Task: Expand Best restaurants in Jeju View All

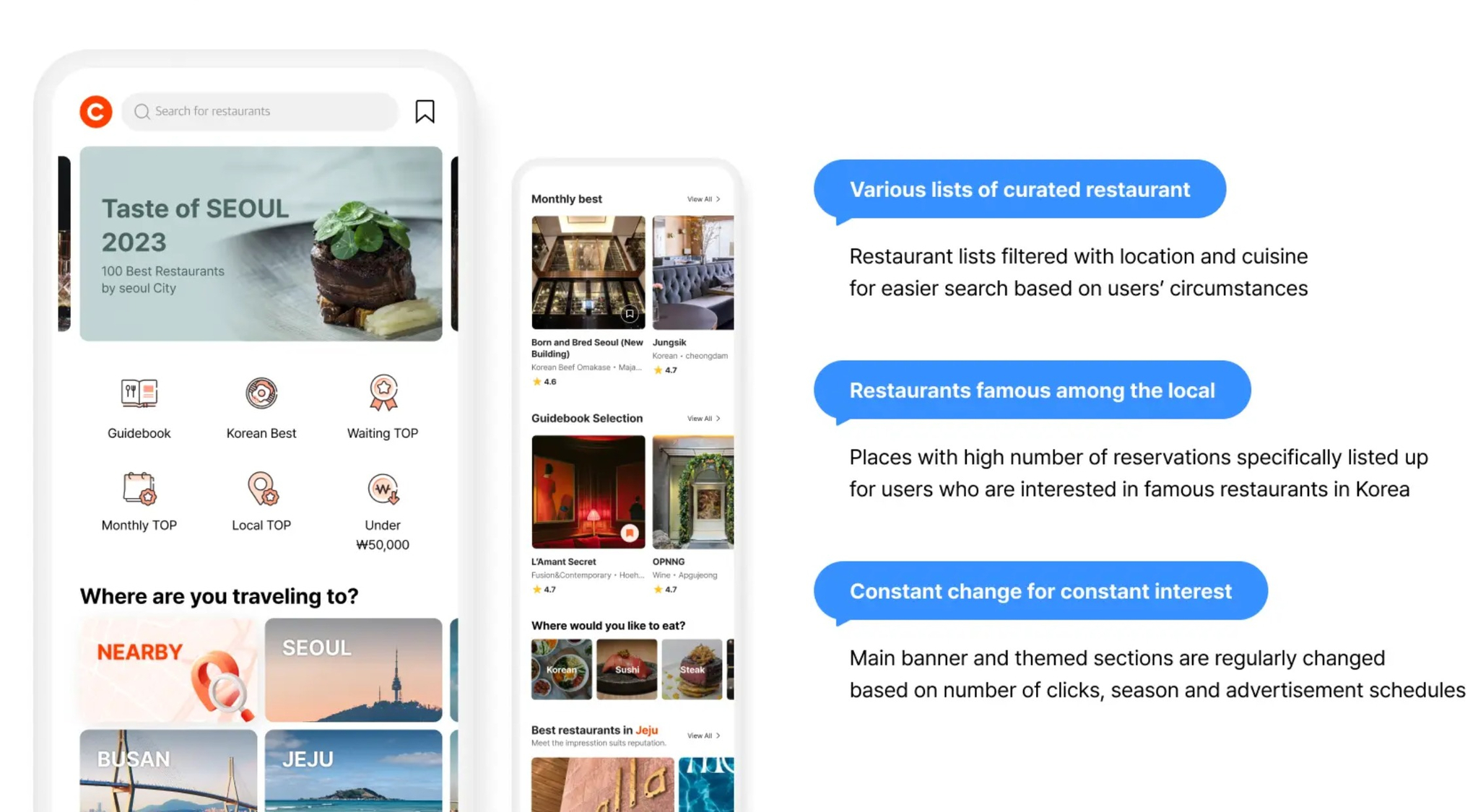Action: click(x=703, y=735)
